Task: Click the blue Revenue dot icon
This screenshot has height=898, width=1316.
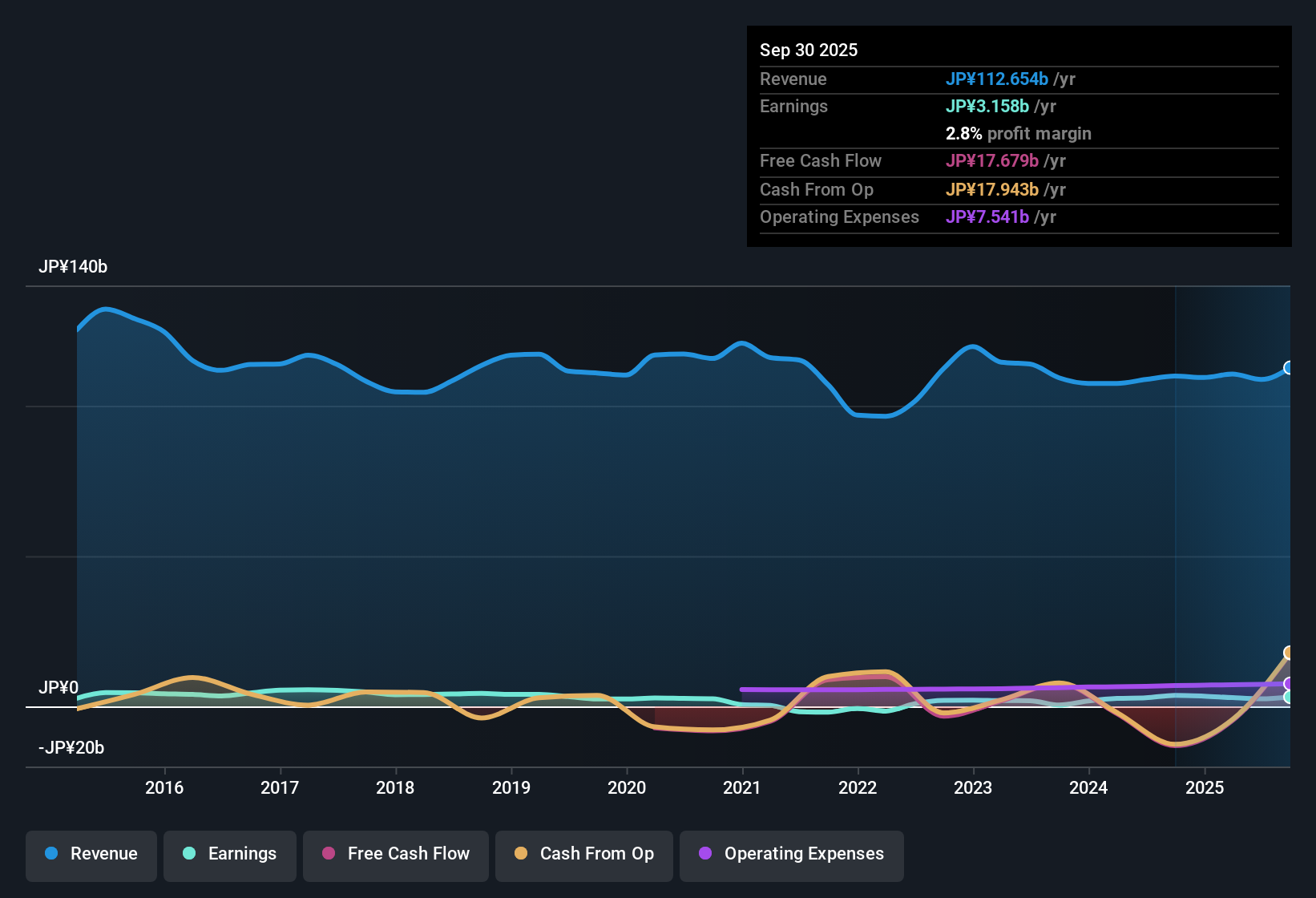Action: click(x=50, y=854)
